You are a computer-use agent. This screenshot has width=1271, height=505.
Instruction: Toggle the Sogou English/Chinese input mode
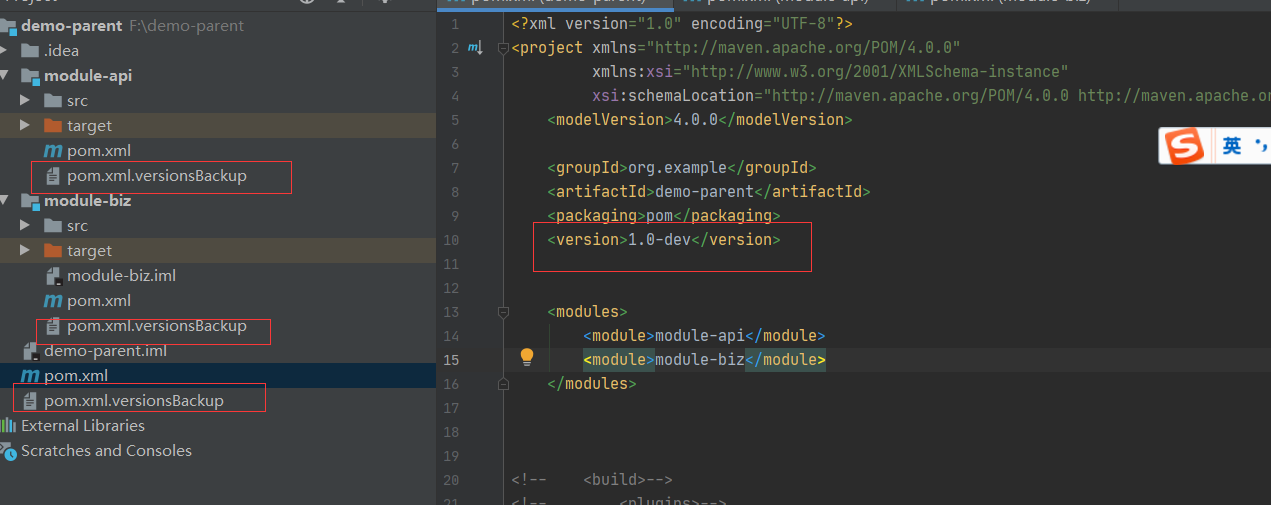[x=1232, y=147]
